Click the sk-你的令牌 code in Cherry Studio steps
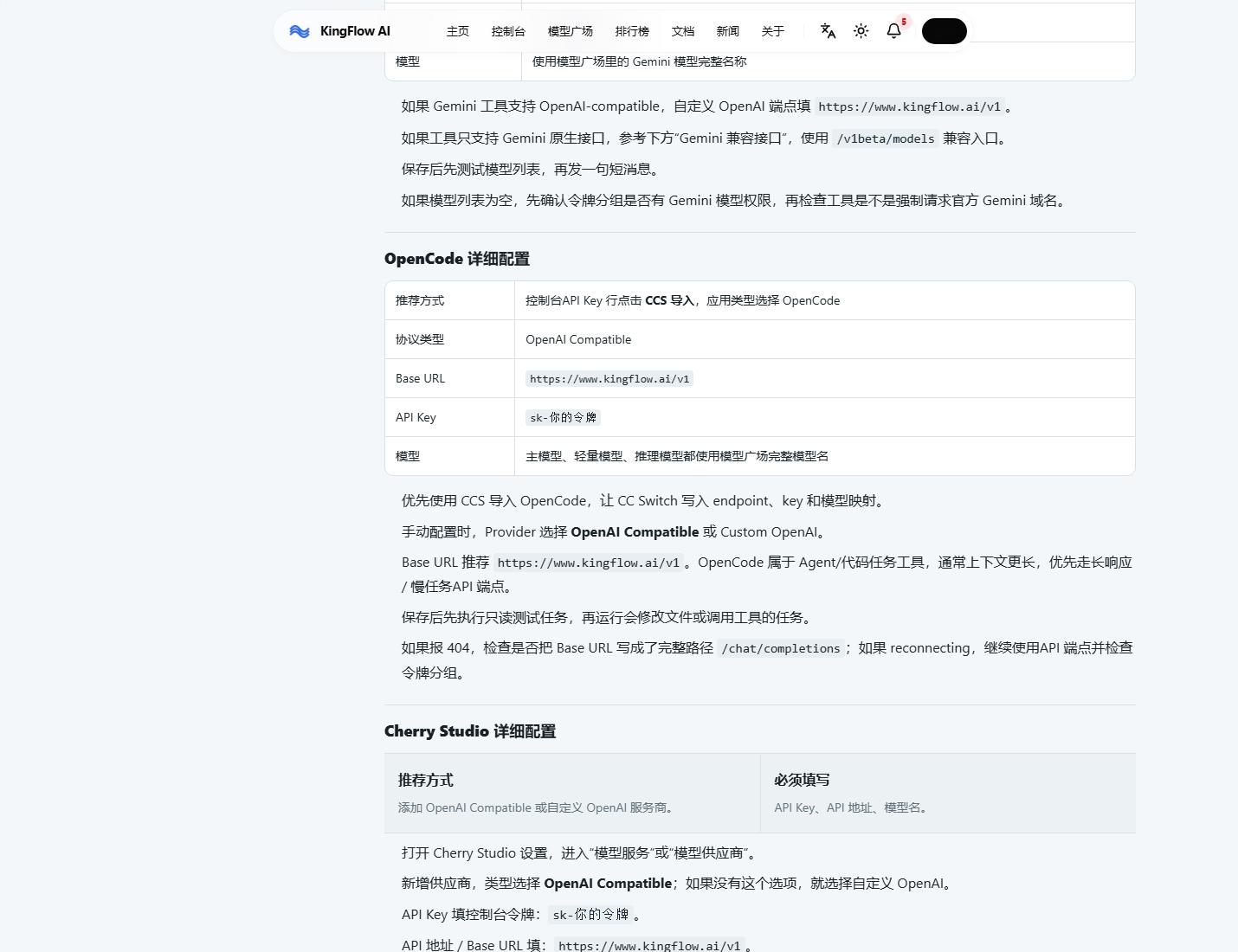Viewport: 1238px width, 952px height. [590, 915]
